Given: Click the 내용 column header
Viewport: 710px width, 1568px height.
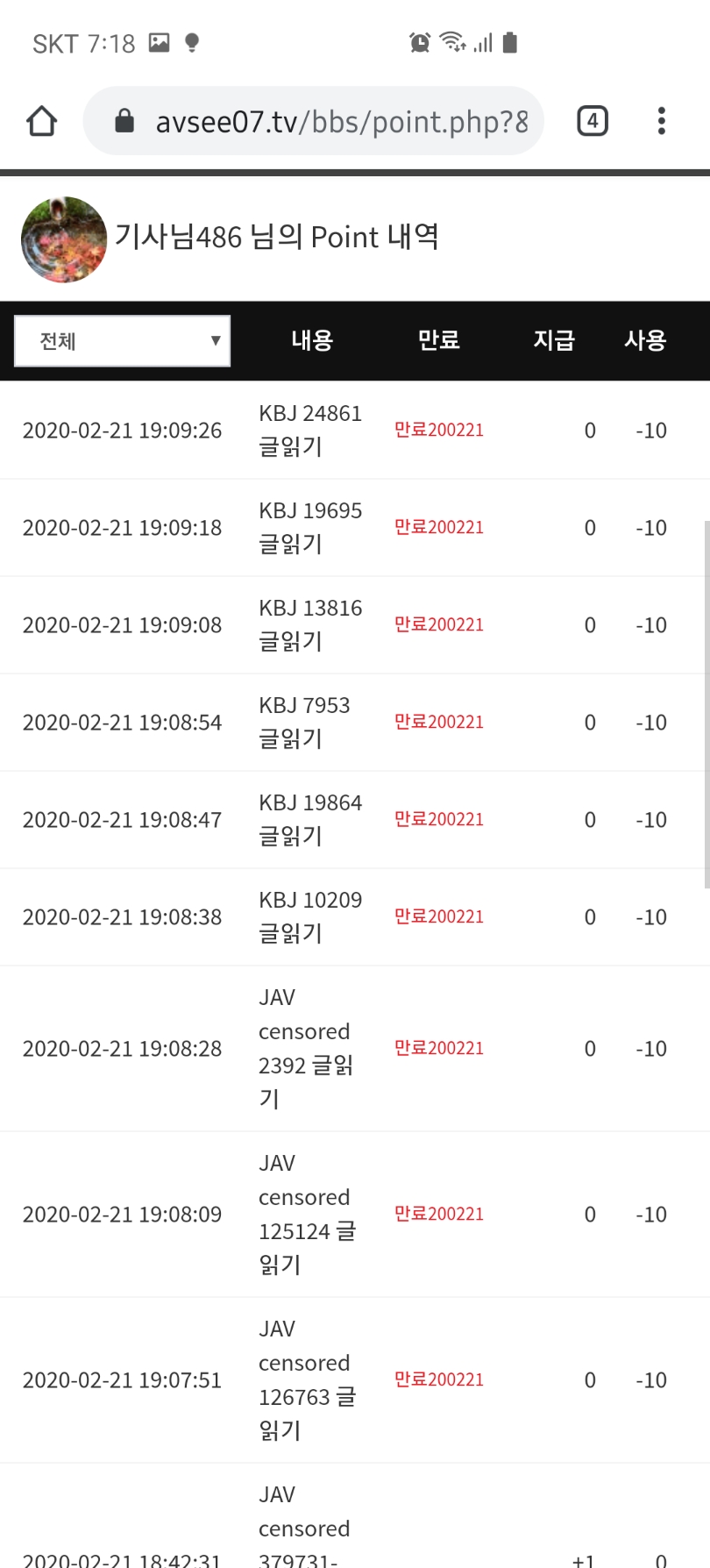Looking at the screenshot, I should tap(312, 340).
